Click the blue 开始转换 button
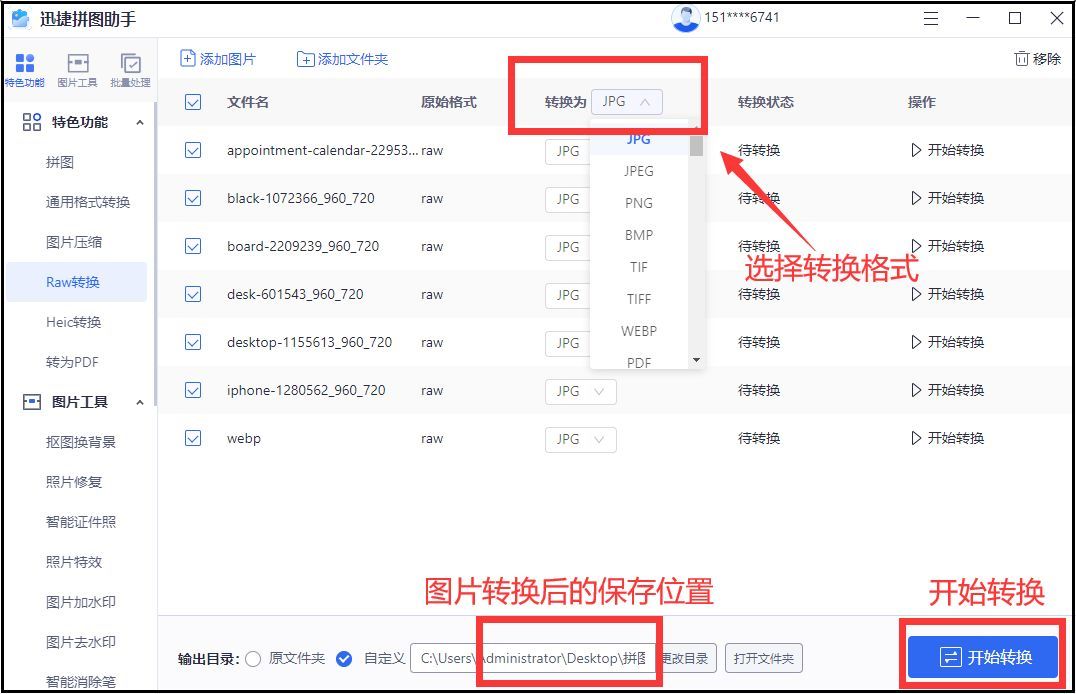 click(983, 657)
